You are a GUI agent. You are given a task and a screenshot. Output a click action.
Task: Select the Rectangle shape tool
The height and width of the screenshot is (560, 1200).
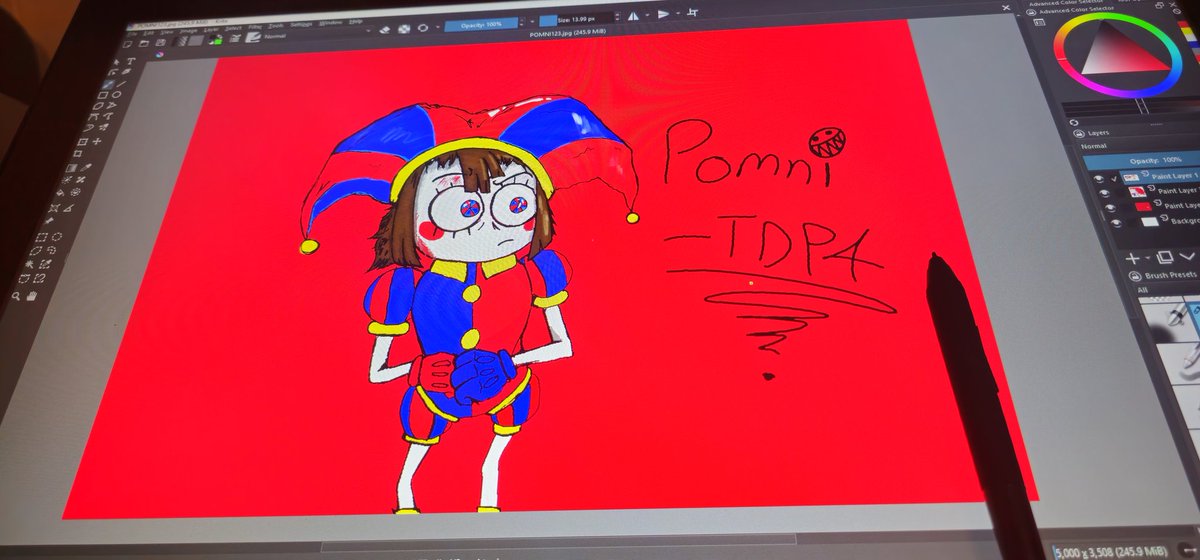tap(103, 95)
